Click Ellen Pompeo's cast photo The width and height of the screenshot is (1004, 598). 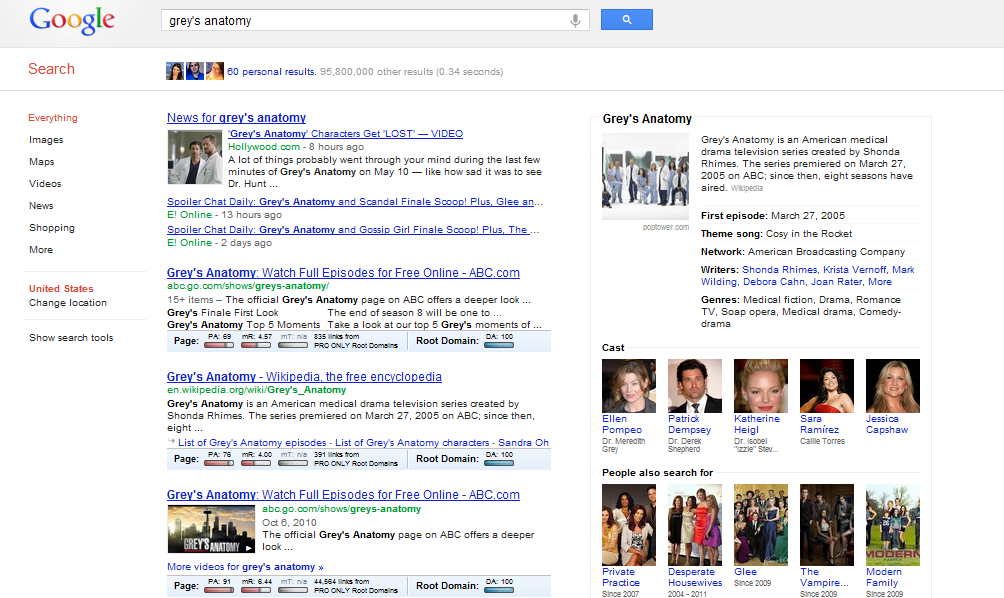[629, 386]
